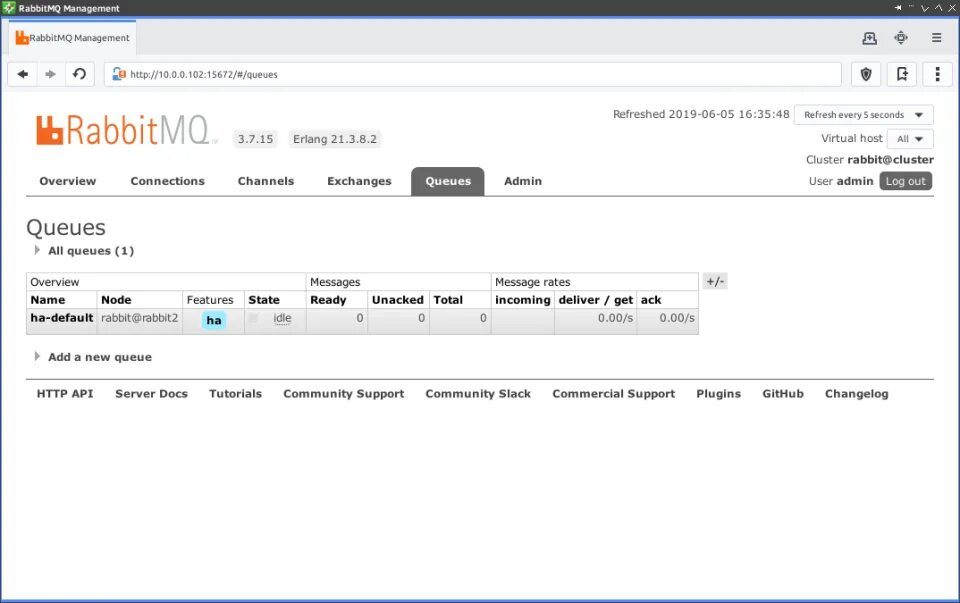This screenshot has height=603, width=960.
Task: Sort by the Total column header
Action: [448, 300]
